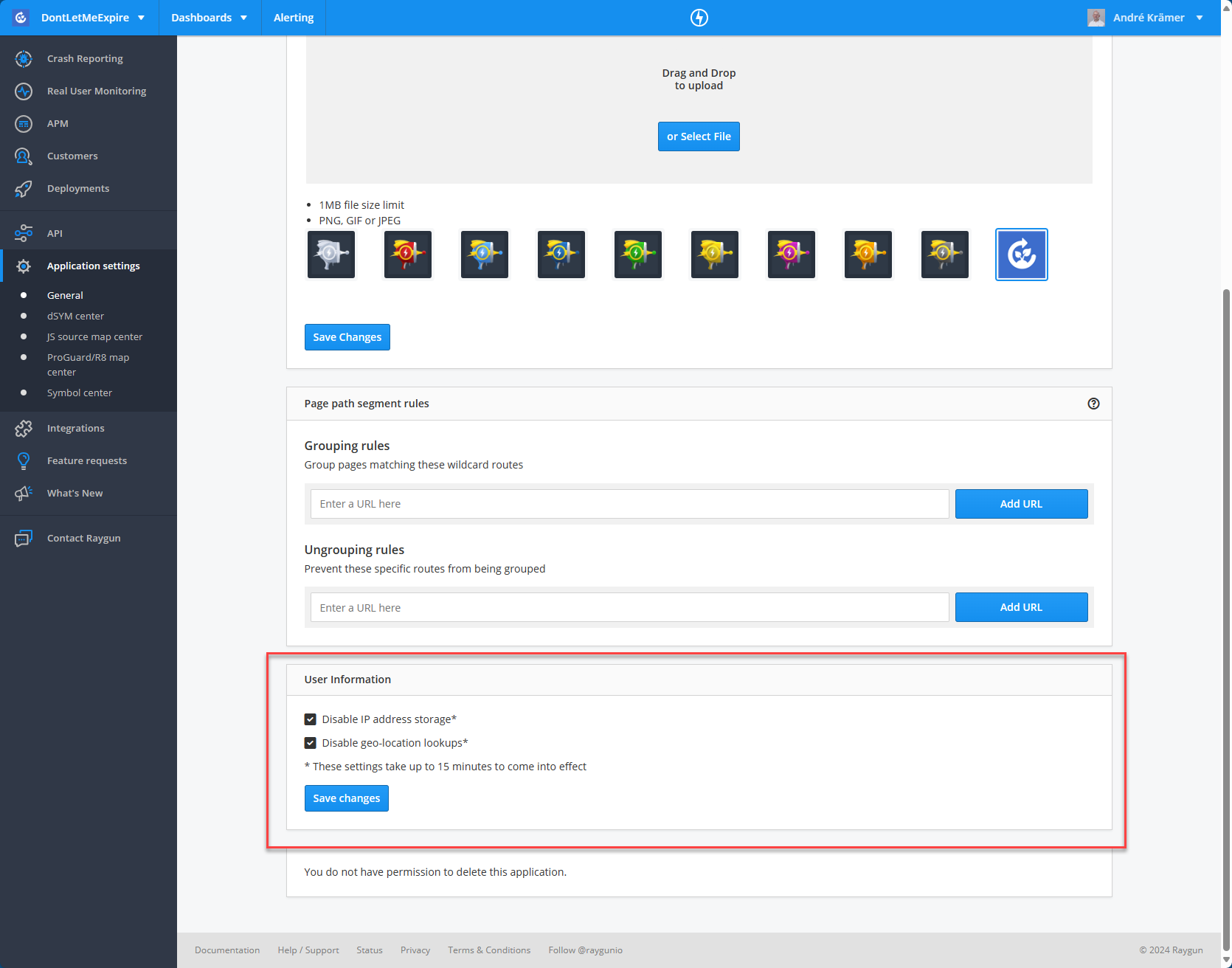Open the Deployments section
The image size is (1232, 968).
(x=24, y=188)
